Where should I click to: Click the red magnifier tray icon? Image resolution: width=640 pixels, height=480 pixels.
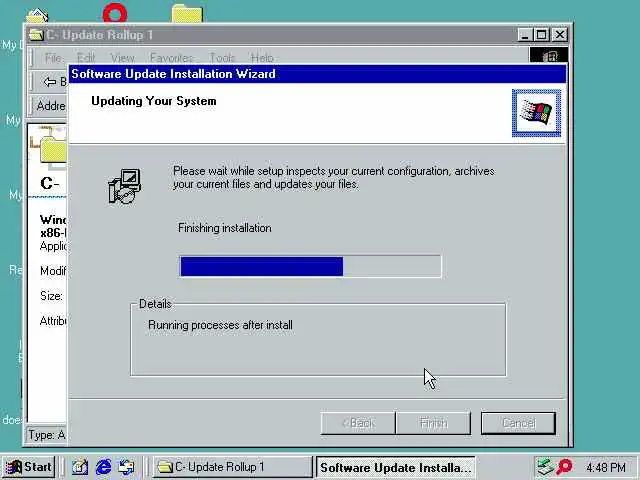click(564, 467)
